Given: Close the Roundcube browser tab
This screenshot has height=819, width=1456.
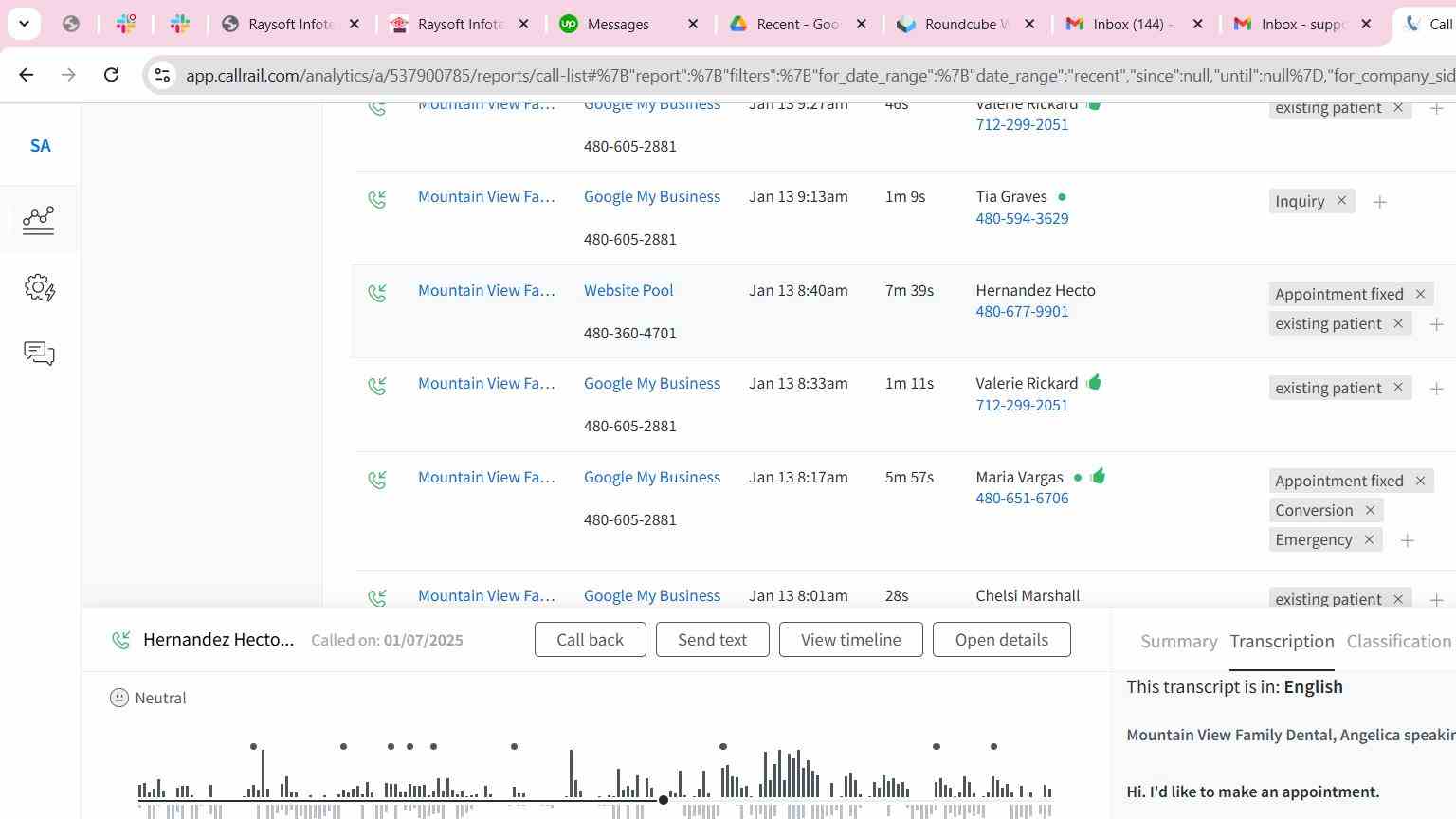Looking at the screenshot, I should [1029, 25].
